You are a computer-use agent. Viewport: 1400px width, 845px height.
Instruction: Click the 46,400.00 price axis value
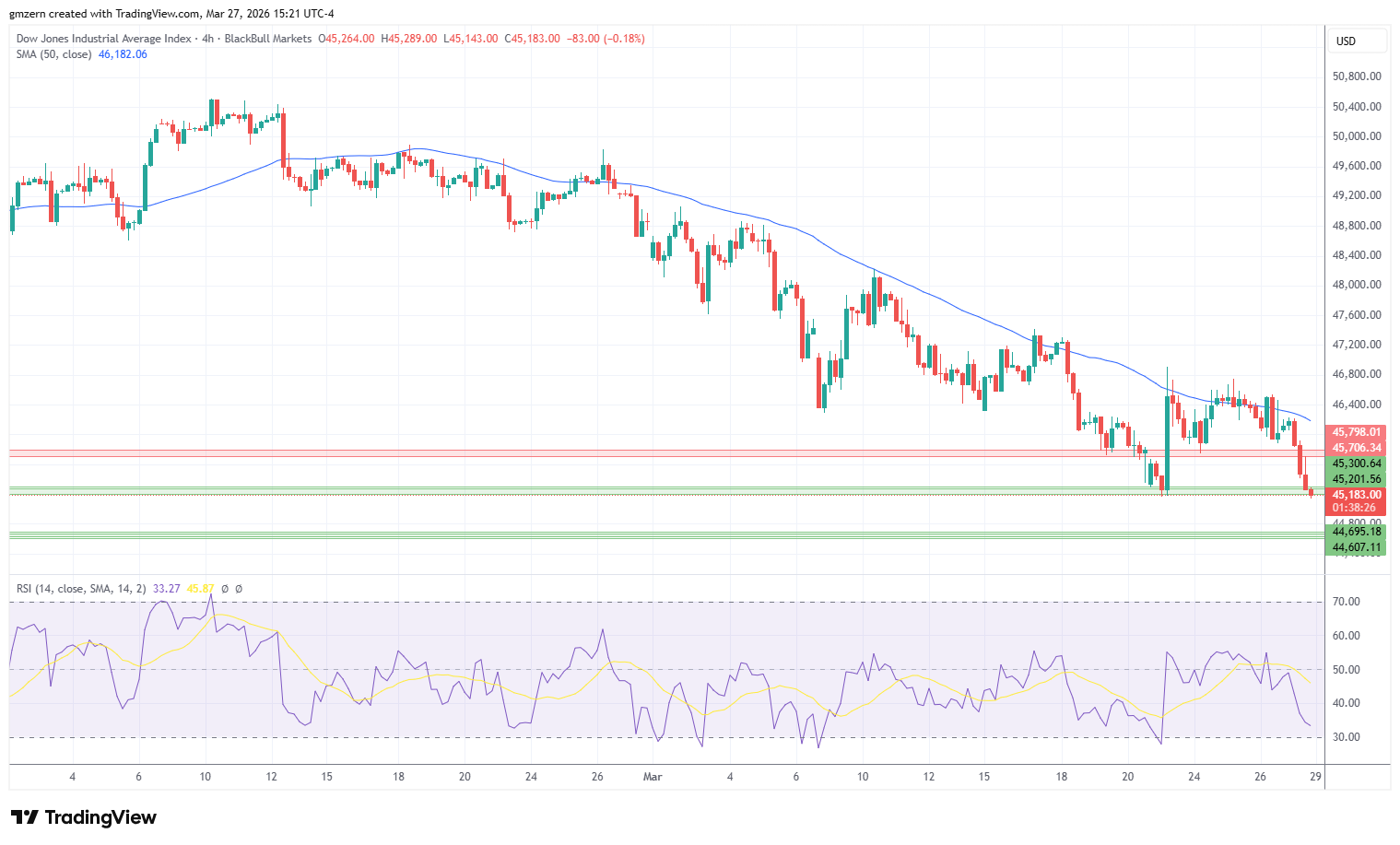(x=1357, y=405)
